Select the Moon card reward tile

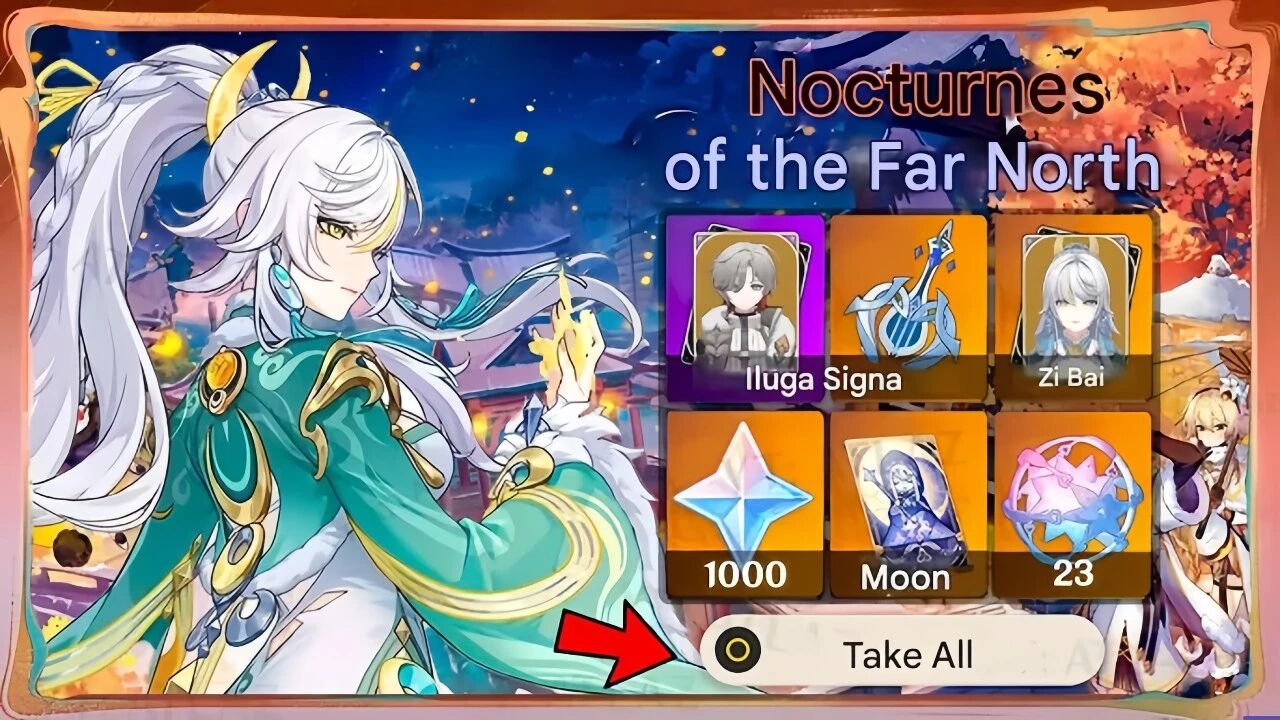tap(908, 503)
